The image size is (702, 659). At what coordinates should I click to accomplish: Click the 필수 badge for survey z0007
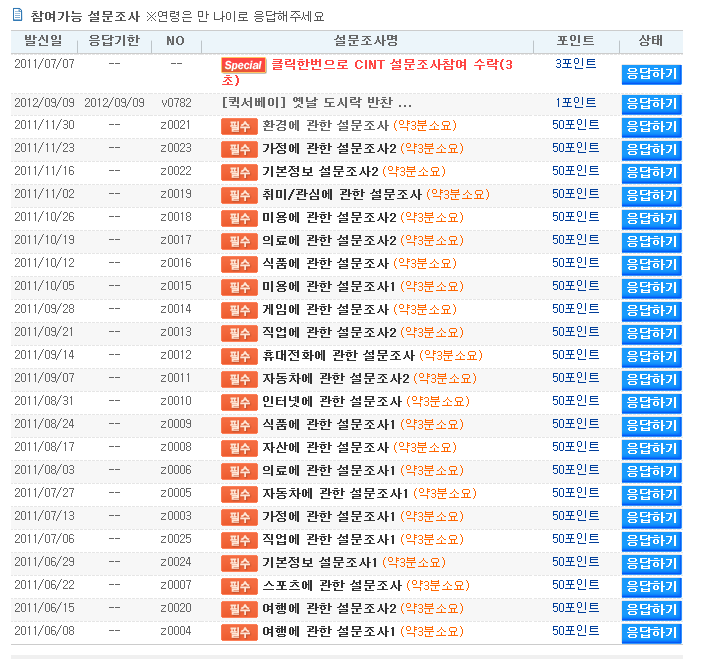click(239, 586)
